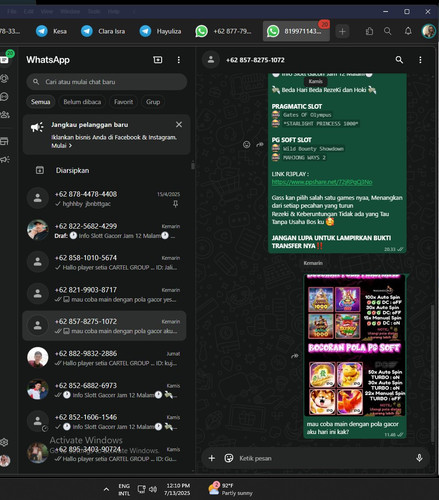Open chat with +62 821-9903-8717
This screenshot has height=500, width=439.
click(104, 294)
